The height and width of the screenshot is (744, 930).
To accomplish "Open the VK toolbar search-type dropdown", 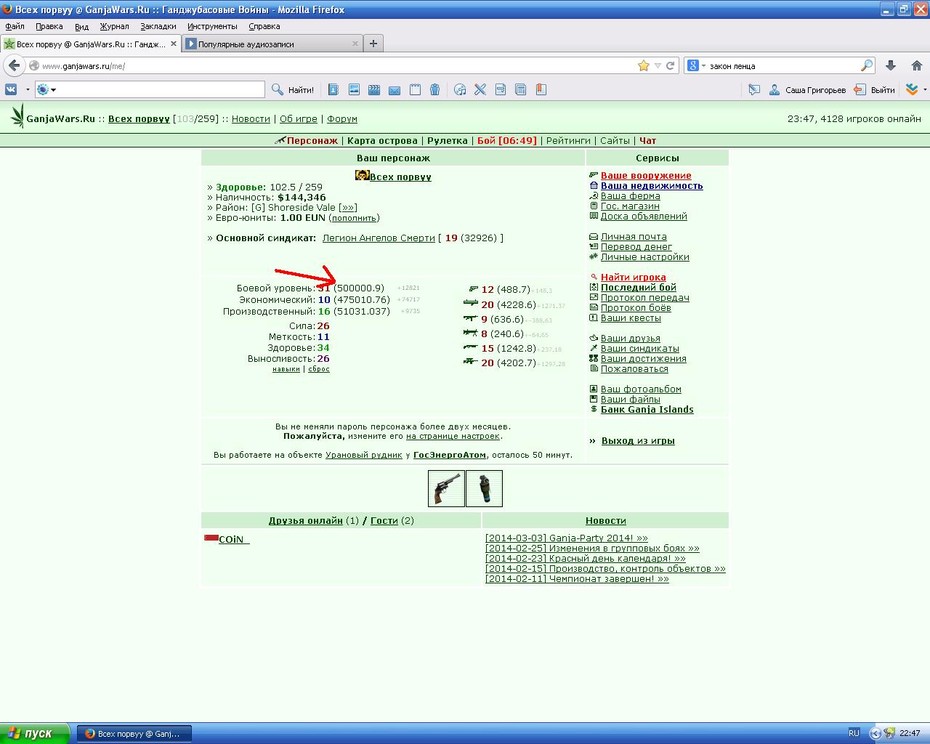I will pos(46,90).
